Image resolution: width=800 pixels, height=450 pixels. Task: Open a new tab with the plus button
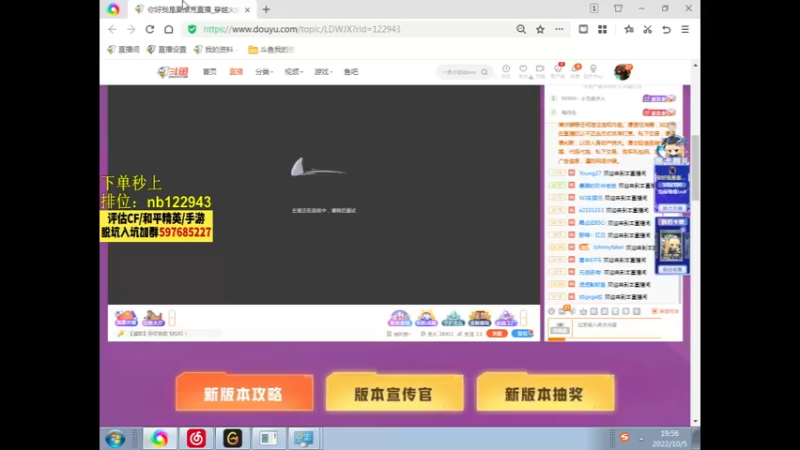[266, 9]
